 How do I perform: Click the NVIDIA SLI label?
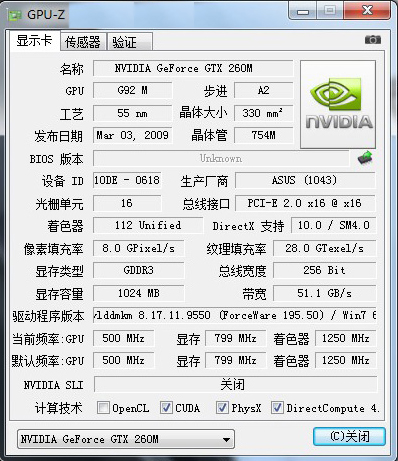53,385
